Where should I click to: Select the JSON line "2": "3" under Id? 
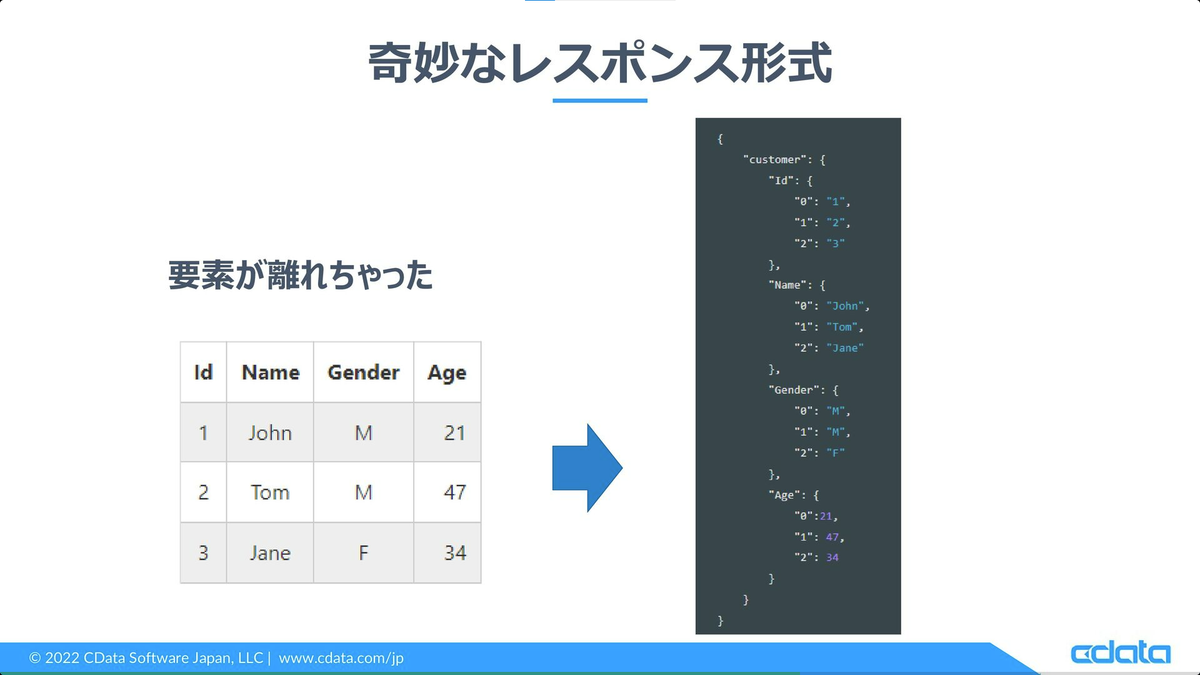click(820, 243)
